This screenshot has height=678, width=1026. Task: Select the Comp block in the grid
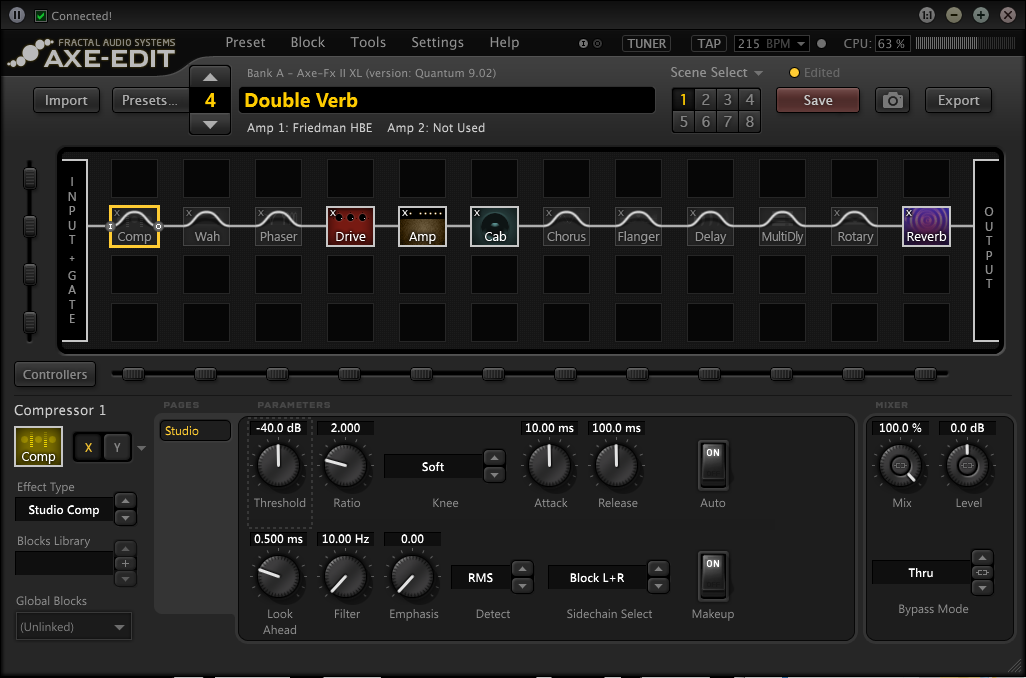(x=134, y=226)
